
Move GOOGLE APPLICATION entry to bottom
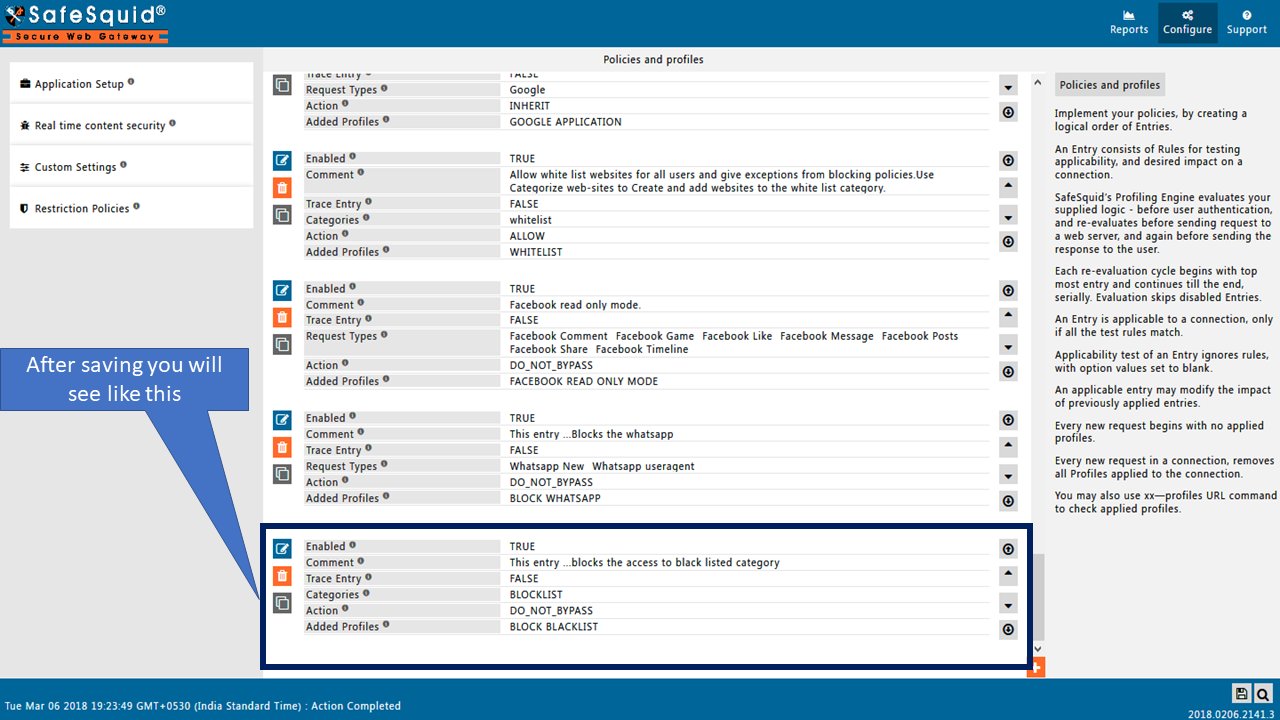coord(1008,112)
